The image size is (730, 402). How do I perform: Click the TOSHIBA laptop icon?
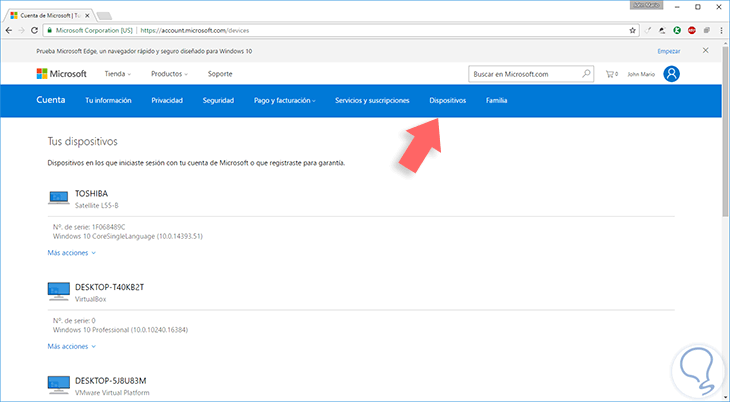pyautogui.click(x=59, y=198)
